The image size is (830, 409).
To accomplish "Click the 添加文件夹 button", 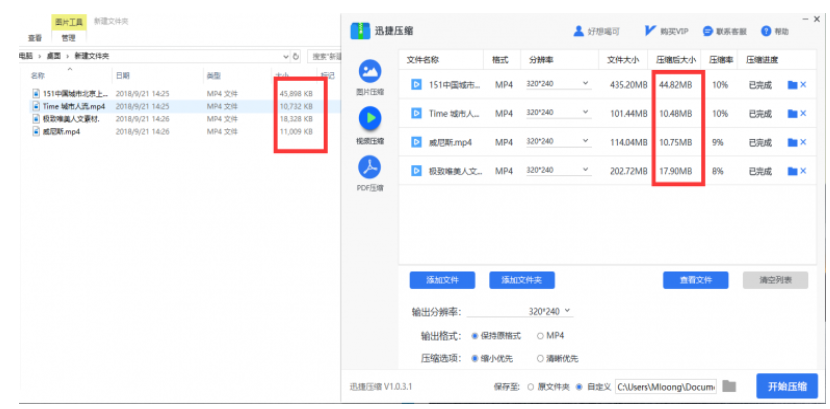I will click(521, 280).
